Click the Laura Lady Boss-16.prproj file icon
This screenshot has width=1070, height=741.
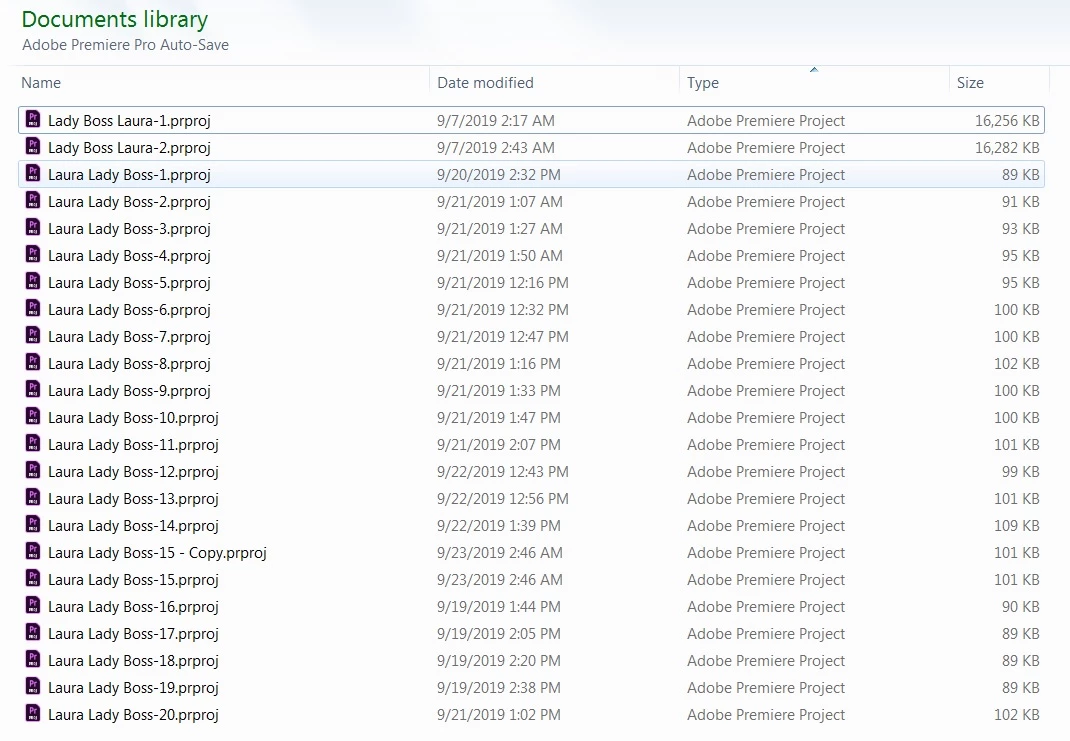(33, 605)
